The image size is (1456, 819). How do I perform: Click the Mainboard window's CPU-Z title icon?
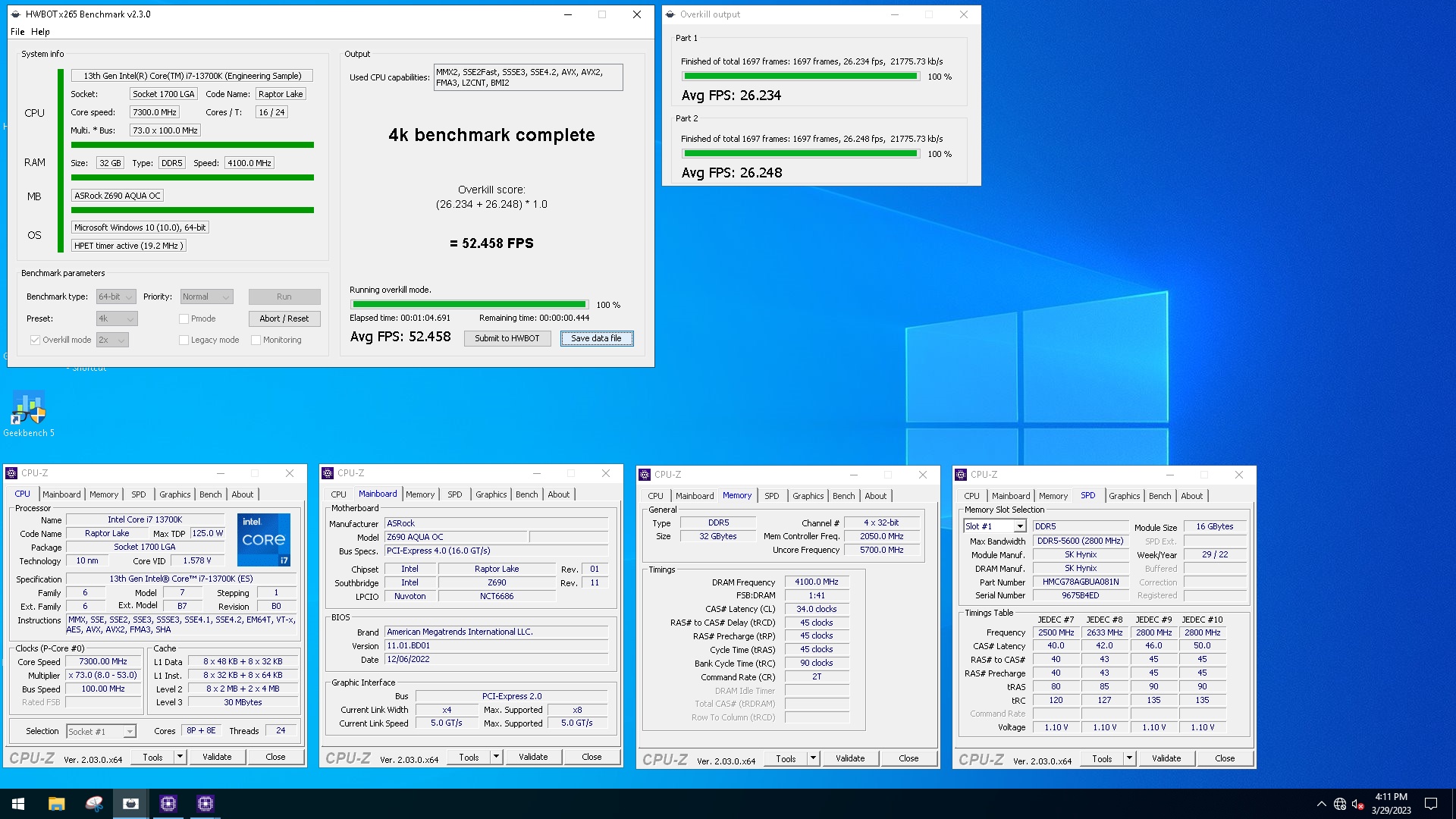tap(328, 473)
